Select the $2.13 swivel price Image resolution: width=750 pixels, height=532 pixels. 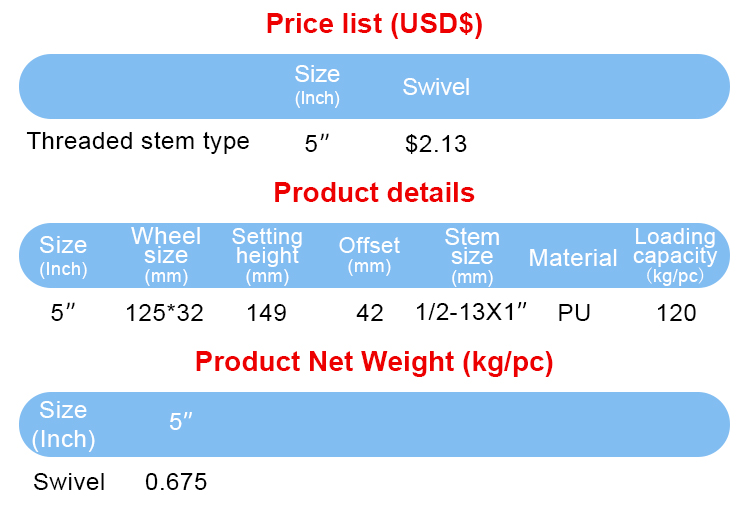(x=436, y=144)
